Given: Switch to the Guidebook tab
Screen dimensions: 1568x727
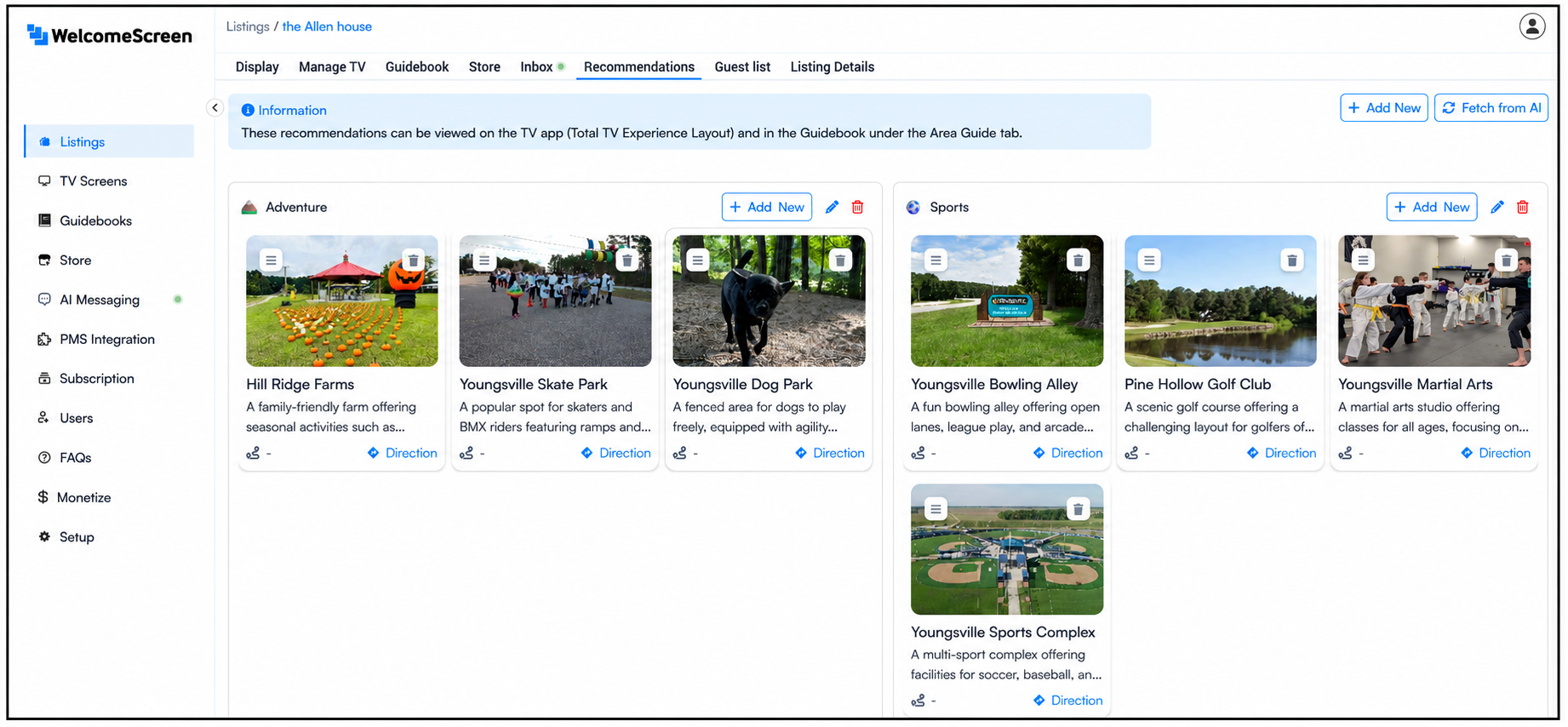Looking at the screenshot, I should (417, 66).
